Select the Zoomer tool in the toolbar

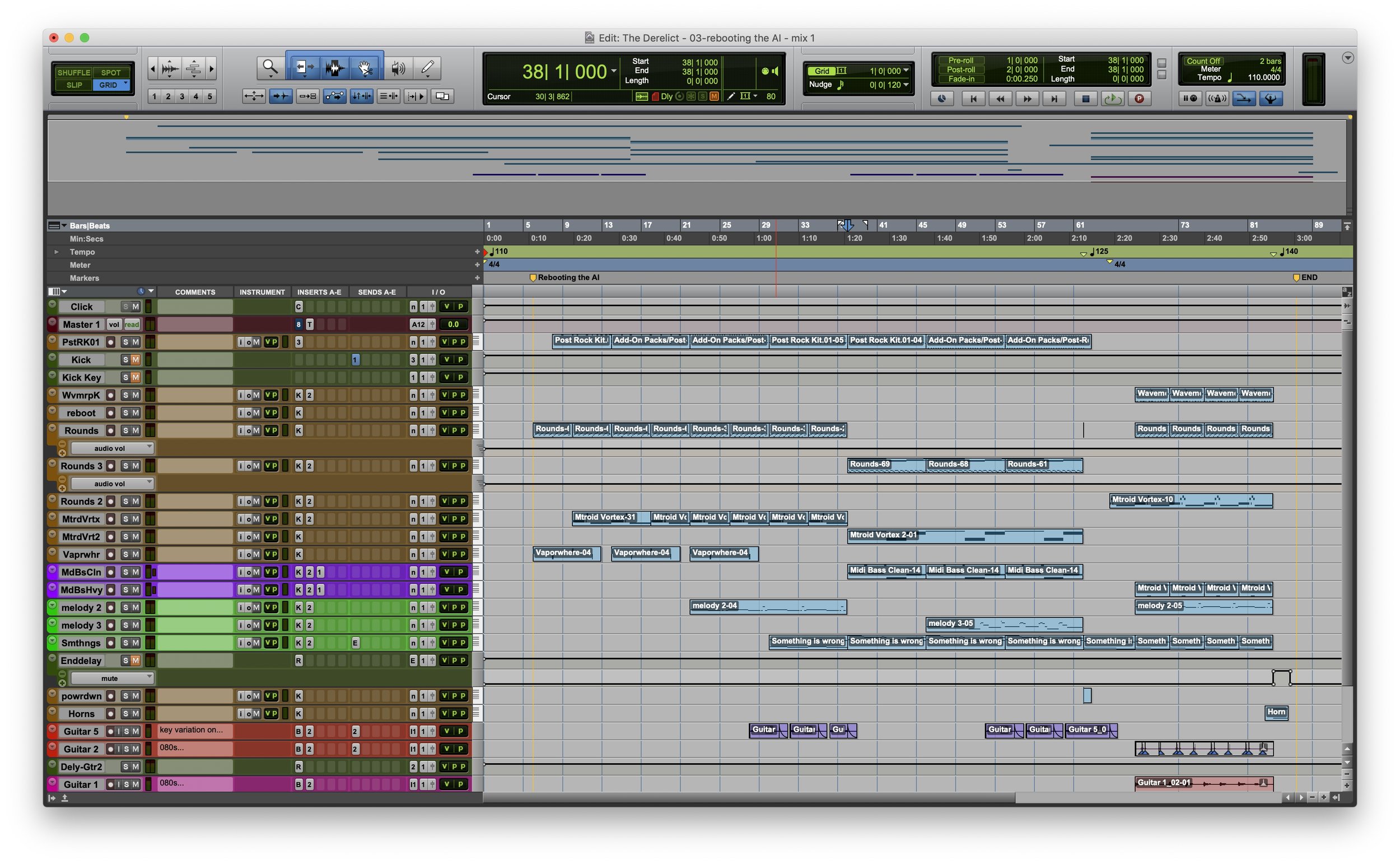269,66
